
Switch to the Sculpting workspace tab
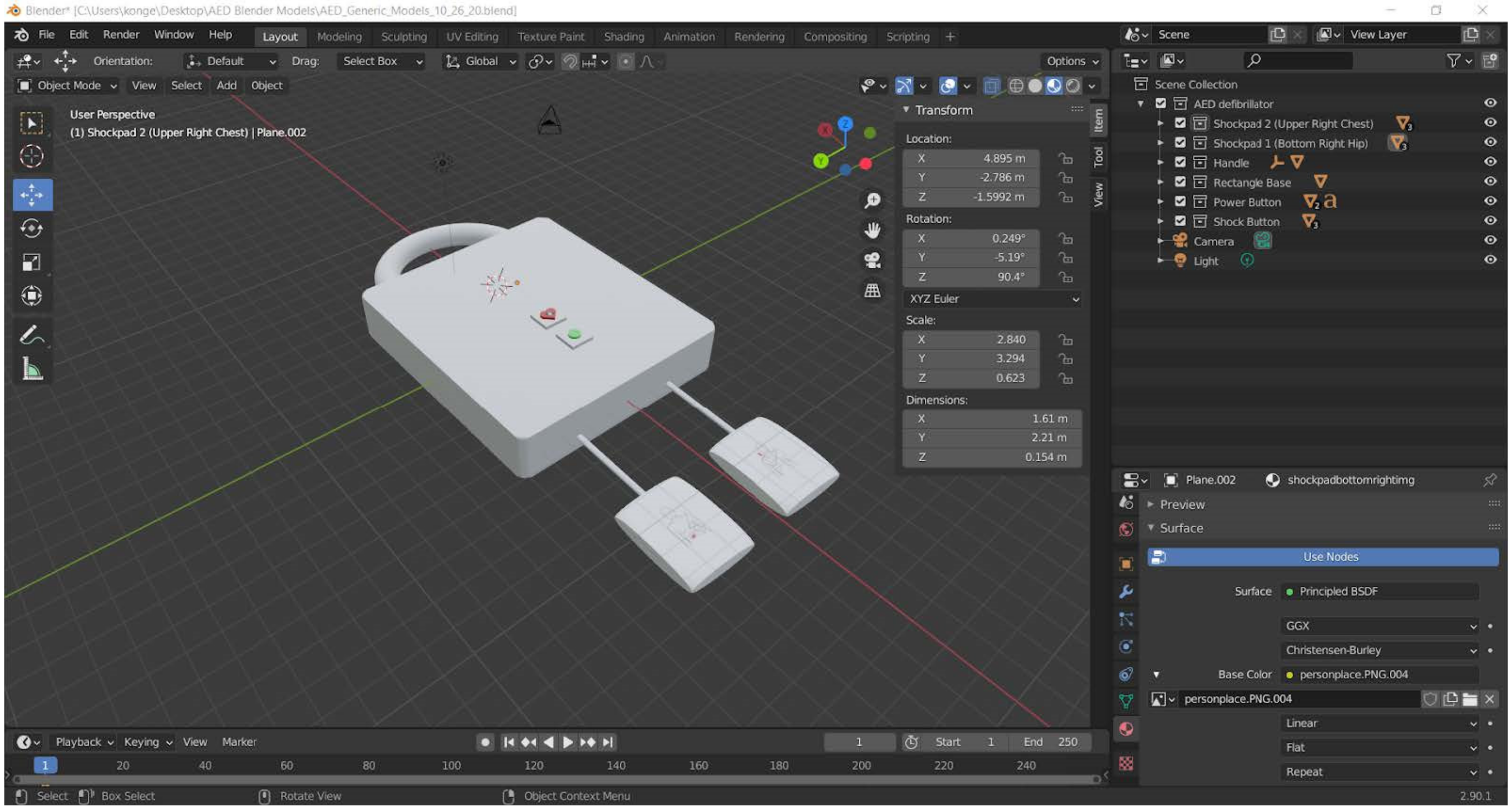point(404,37)
